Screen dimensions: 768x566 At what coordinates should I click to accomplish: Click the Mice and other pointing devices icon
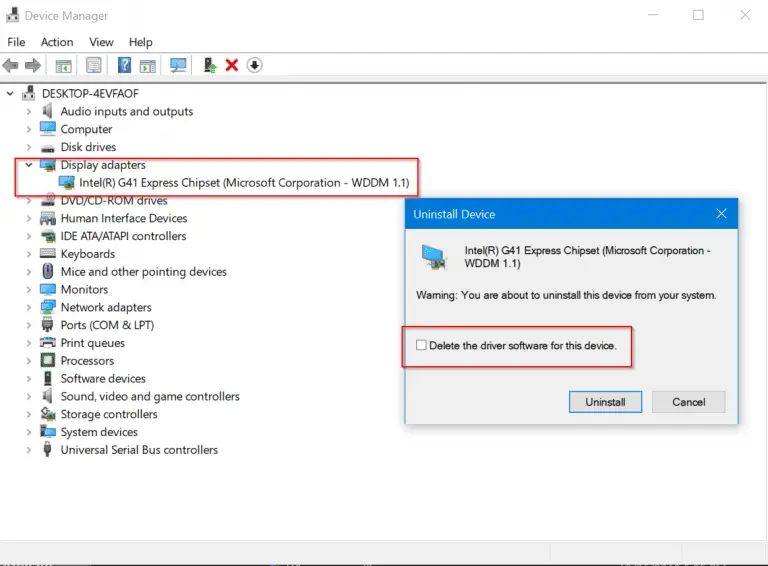coord(48,271)
